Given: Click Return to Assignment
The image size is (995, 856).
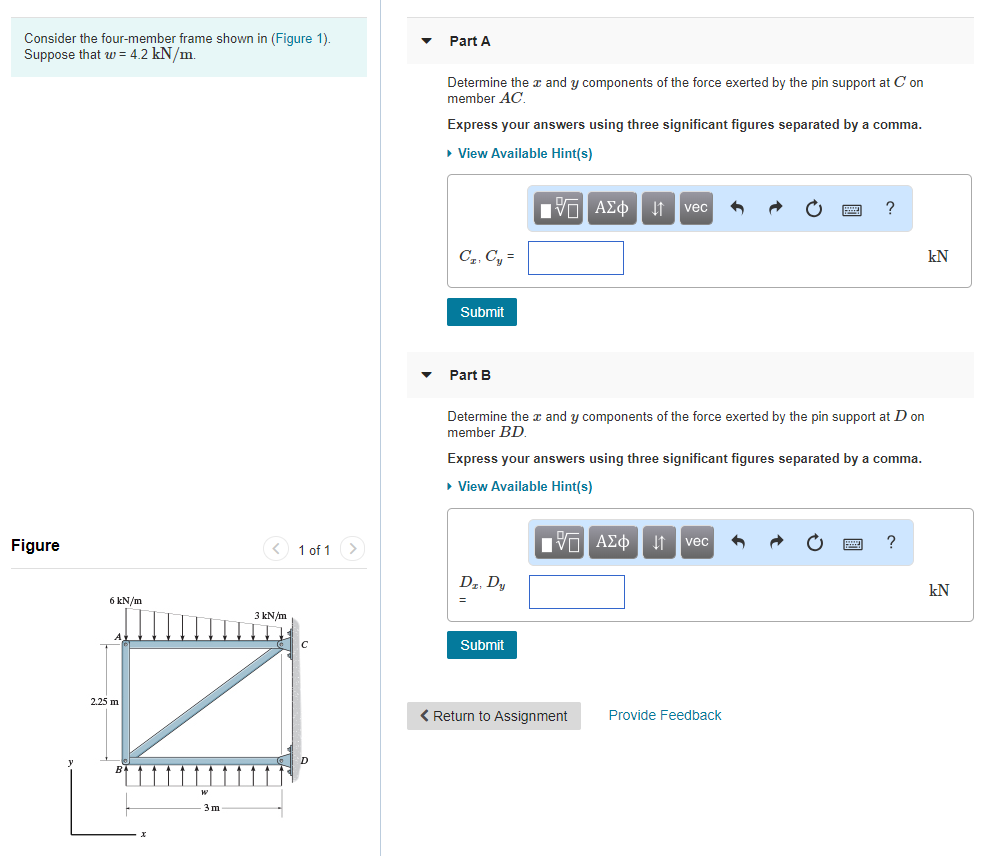Looking at the screenshot, I should [x=493, y=716].
